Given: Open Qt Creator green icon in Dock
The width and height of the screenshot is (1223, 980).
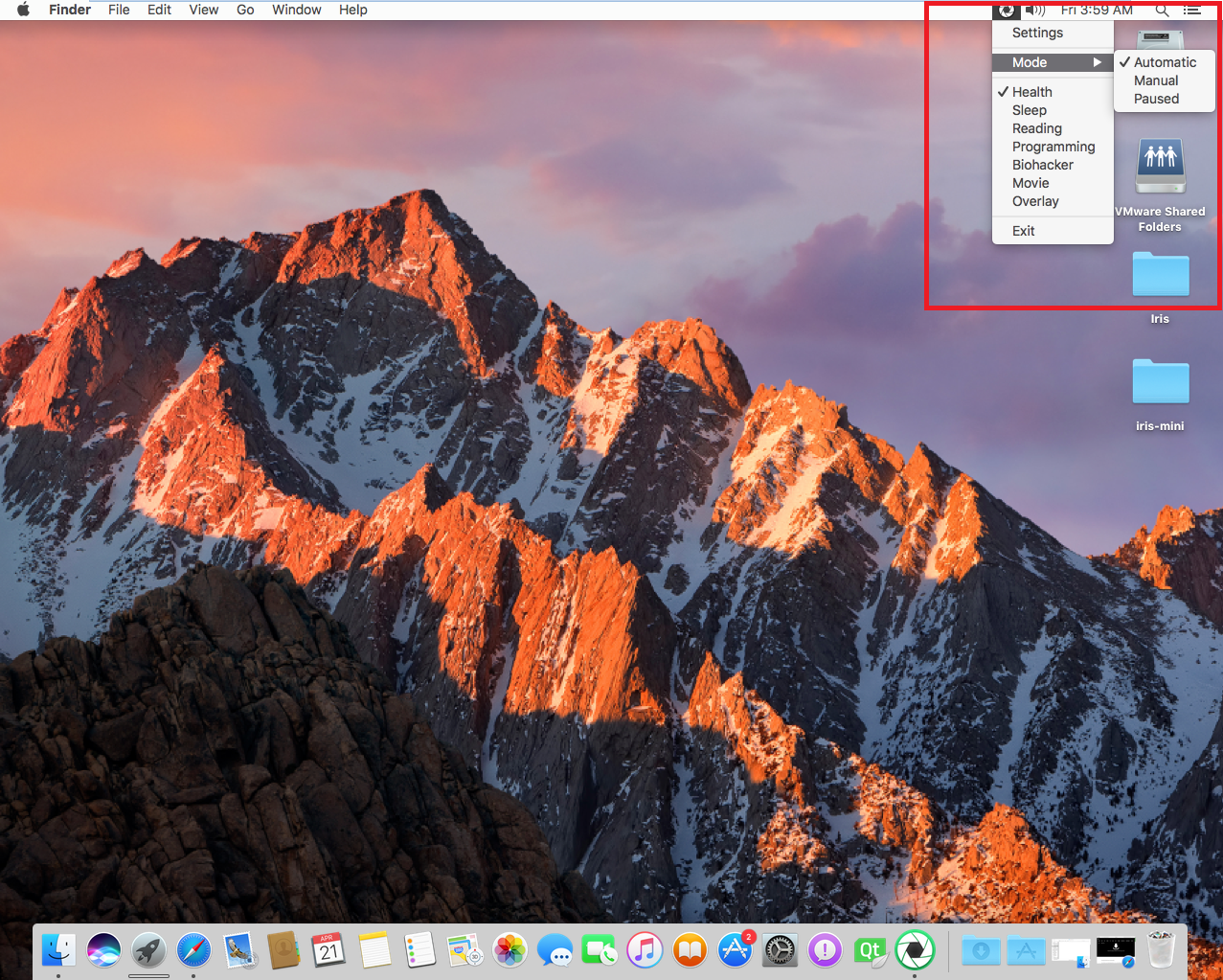Looking at the screenshot, I should click(x=870, y=950).
